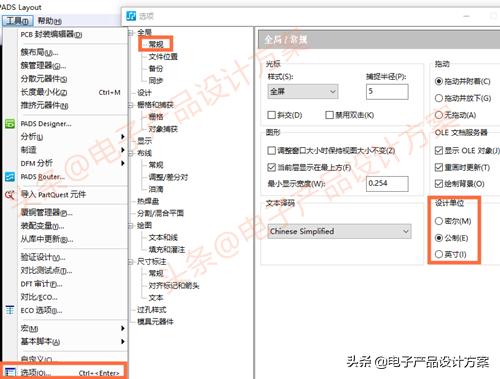The height and width of the screenshot is (379, 500).
Task: Open the 工具(T) menu in menu bar
Action: point(18,21)
